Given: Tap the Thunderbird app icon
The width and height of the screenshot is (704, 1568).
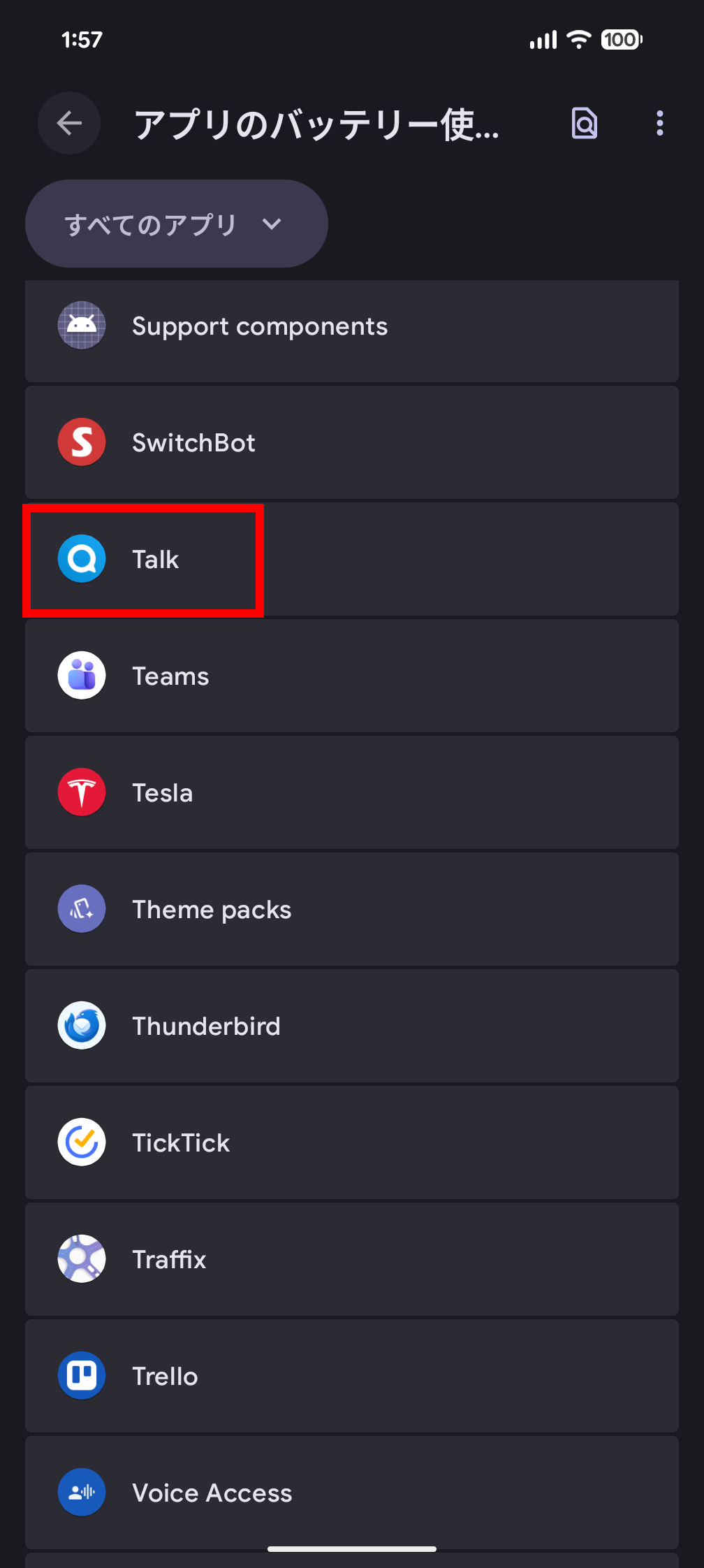Looking at the screenshot, I should coord(82,1026).
